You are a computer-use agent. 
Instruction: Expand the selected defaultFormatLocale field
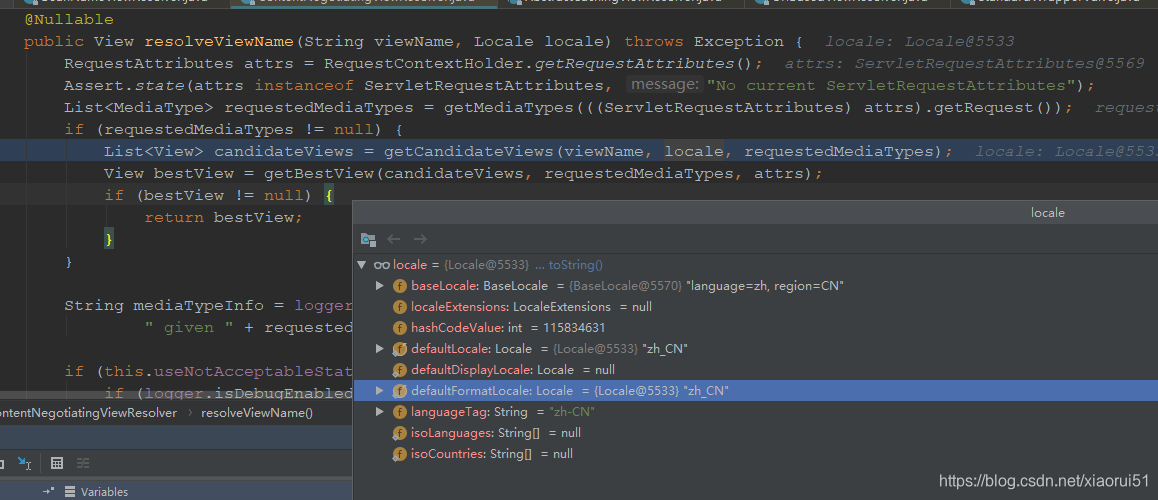click(380, 391)
